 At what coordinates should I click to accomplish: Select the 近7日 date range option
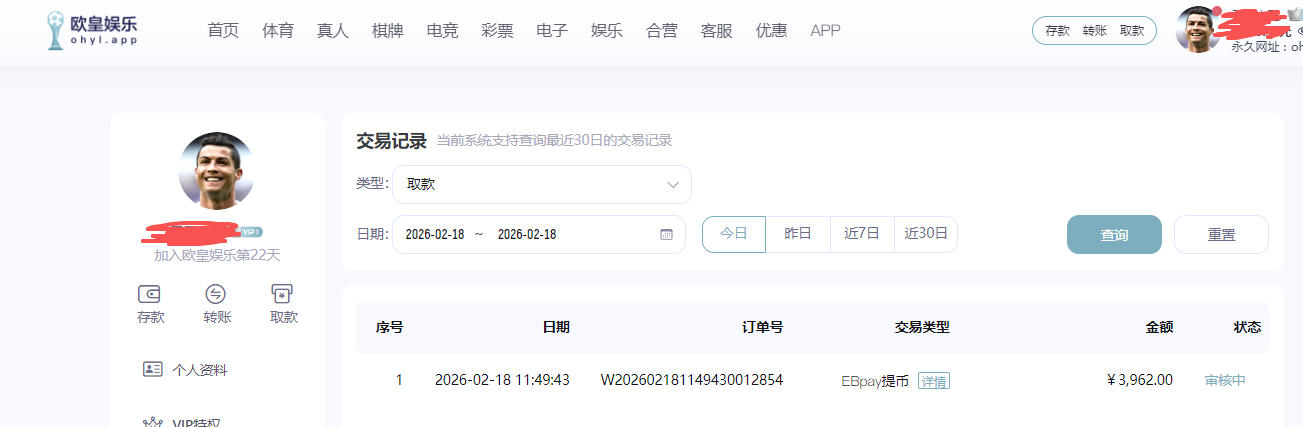[x=862, y=234]
